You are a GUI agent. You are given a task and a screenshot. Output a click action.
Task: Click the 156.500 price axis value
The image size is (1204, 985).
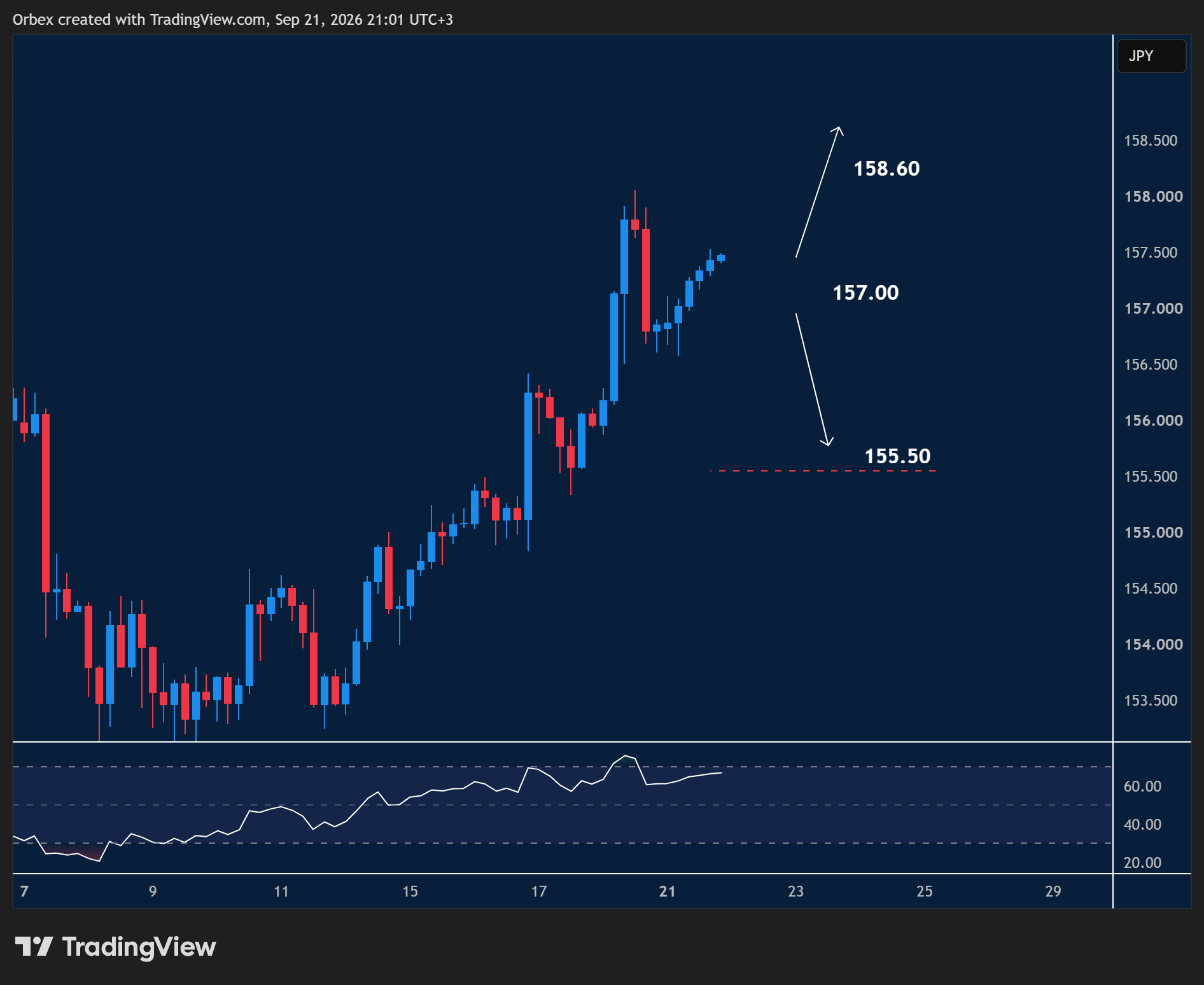(1151, 365)
